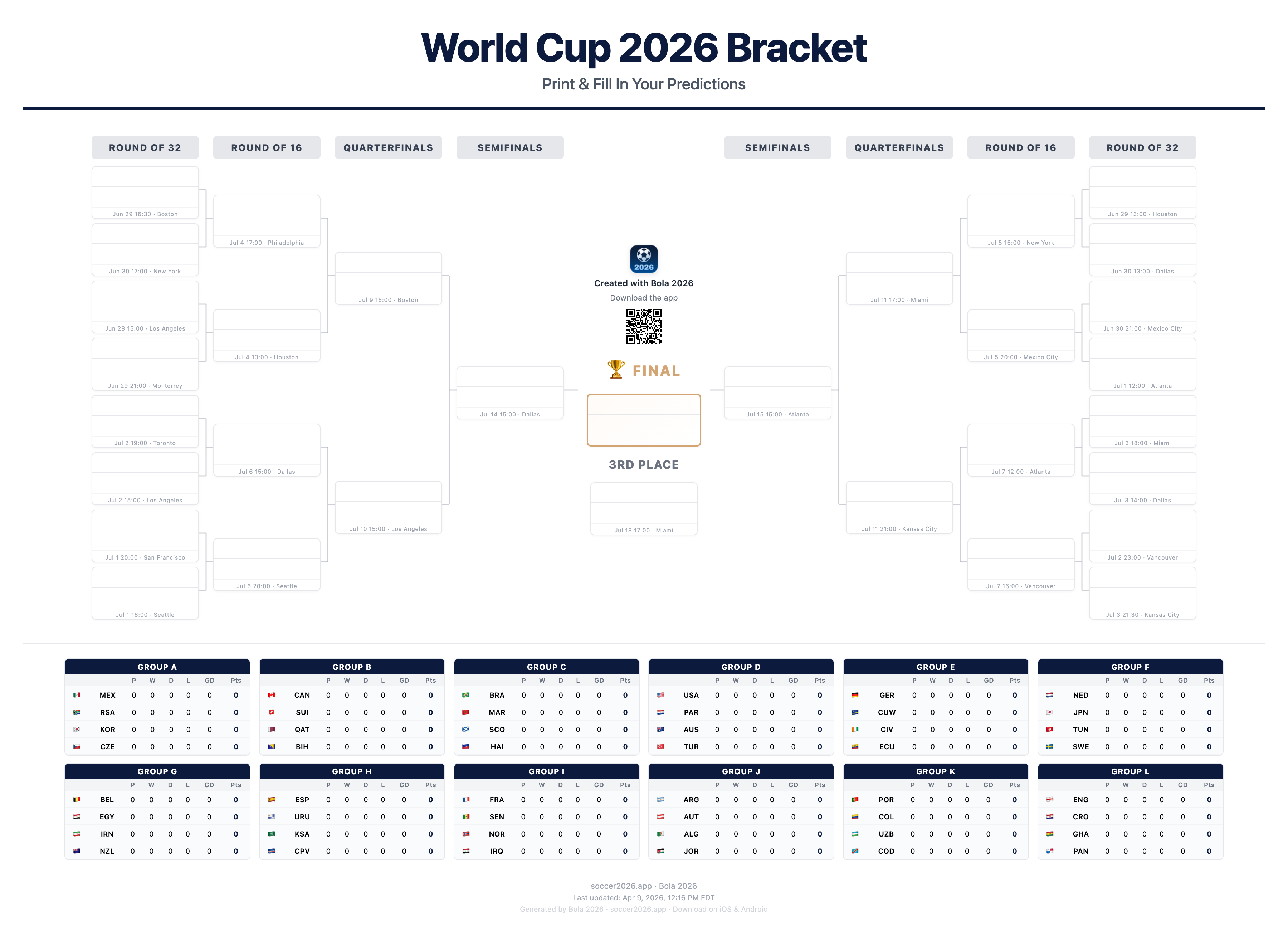Click the 3rd Place match box for Miami

(x=643, y=508)
